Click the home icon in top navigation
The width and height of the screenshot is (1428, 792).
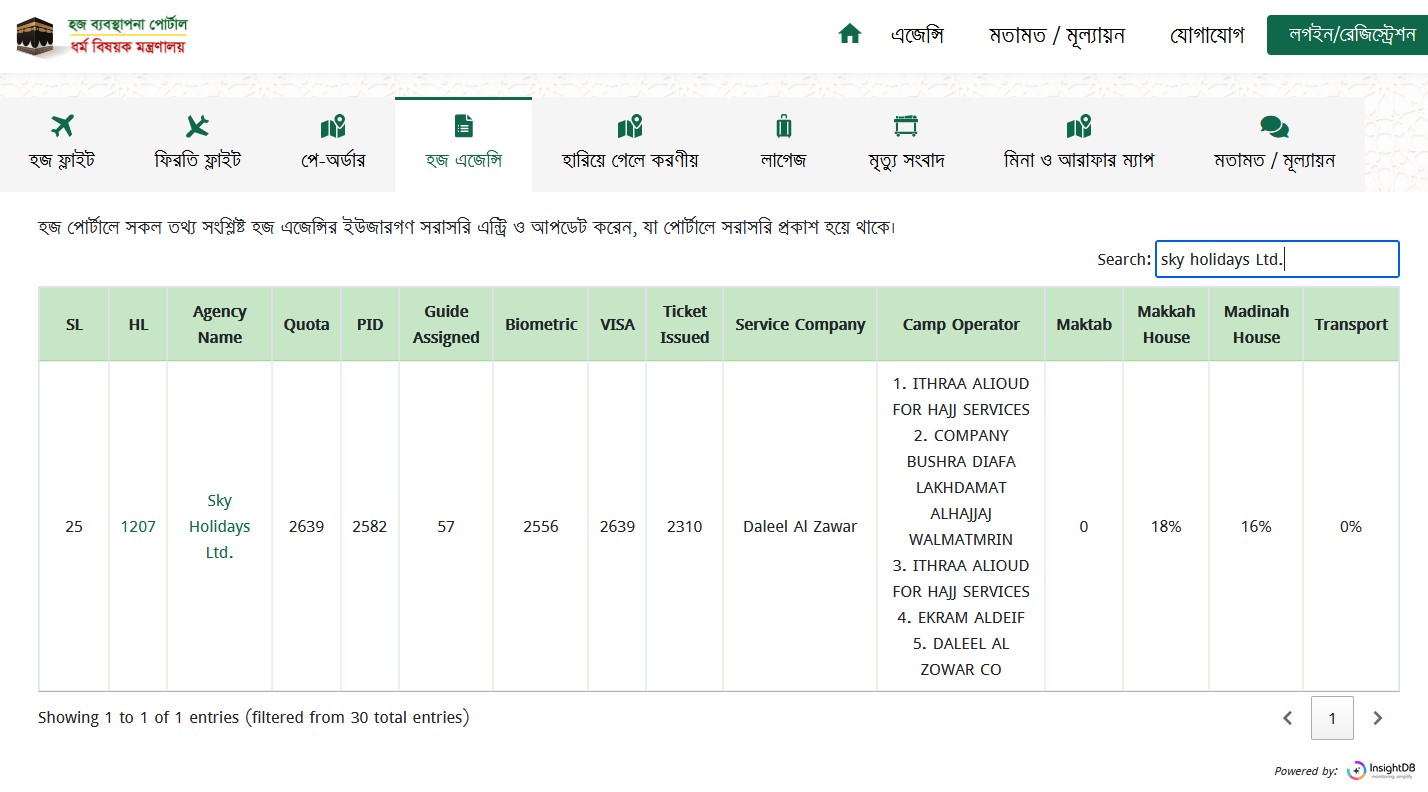(x=849, y=35)
